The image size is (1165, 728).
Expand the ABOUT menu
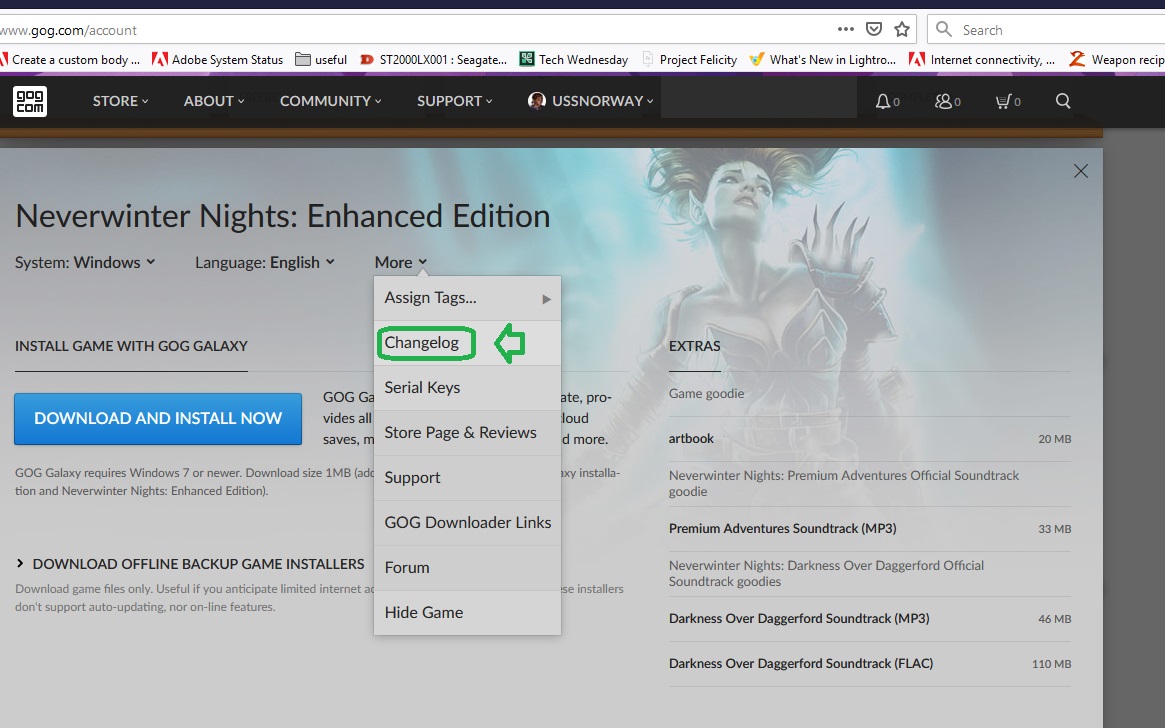click(214, 101)
